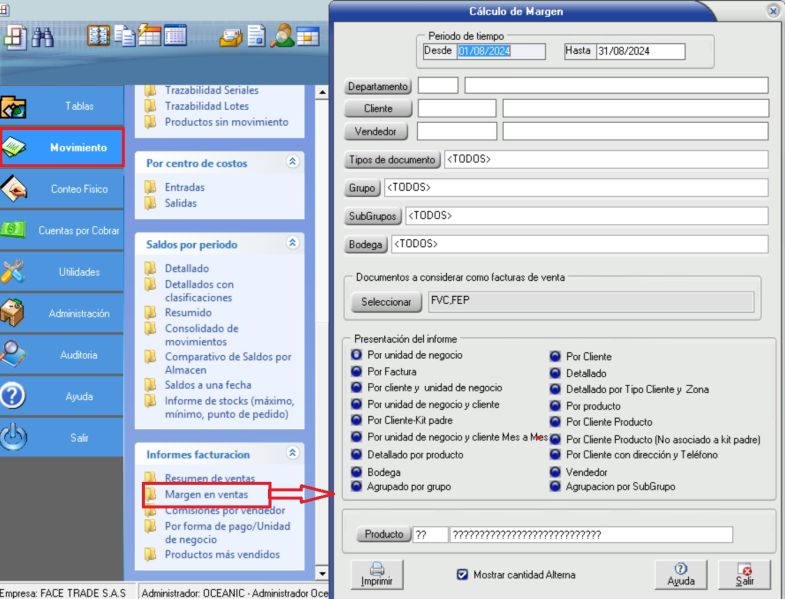Viewport: 785px width, 599px height.
Task: Collapse the Por centro de costos section
Action: tap(292, 162)
